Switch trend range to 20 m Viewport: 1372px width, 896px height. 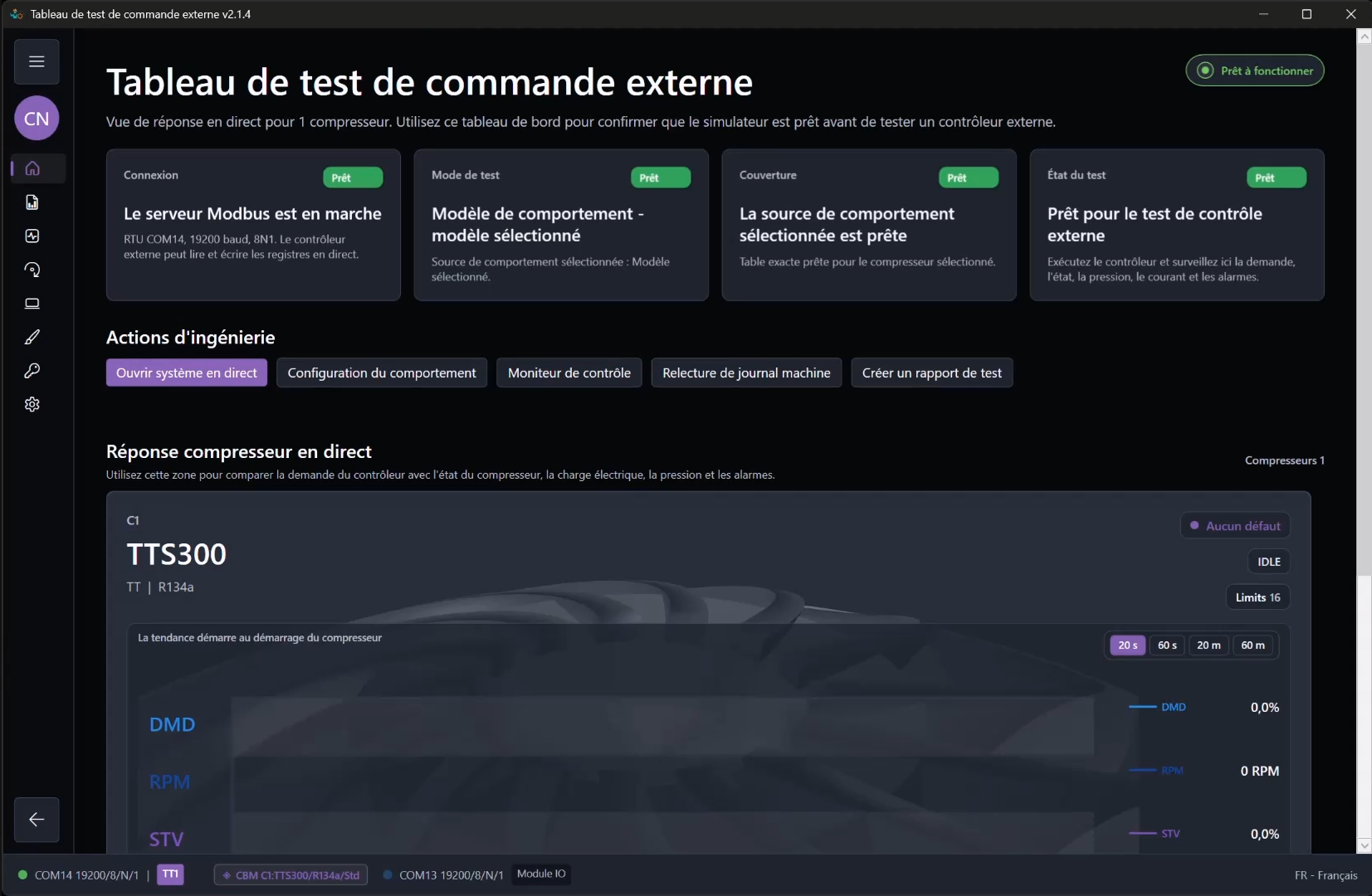click(1208, 645)
